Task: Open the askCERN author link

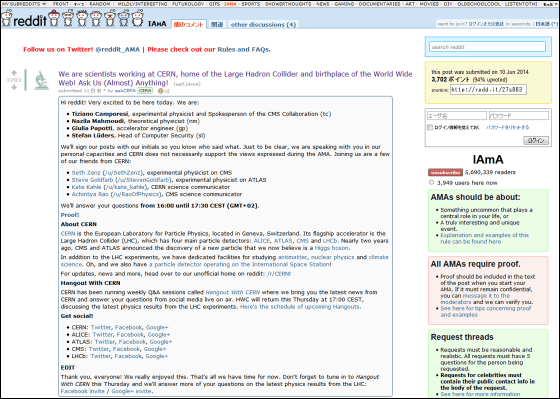Action: click(125, 91)
